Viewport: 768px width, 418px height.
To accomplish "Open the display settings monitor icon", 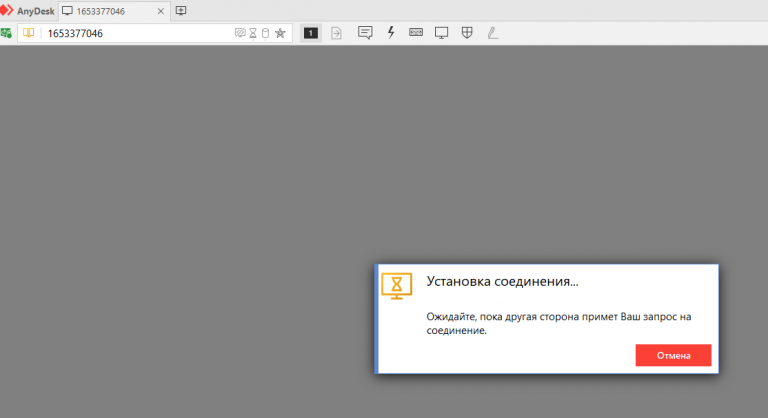I will [441, 33].
